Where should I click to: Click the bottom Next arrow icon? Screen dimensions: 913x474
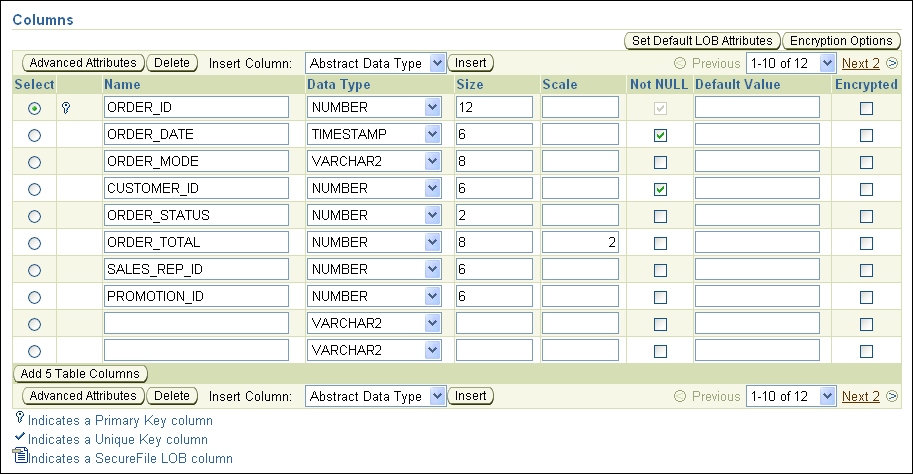892,396
